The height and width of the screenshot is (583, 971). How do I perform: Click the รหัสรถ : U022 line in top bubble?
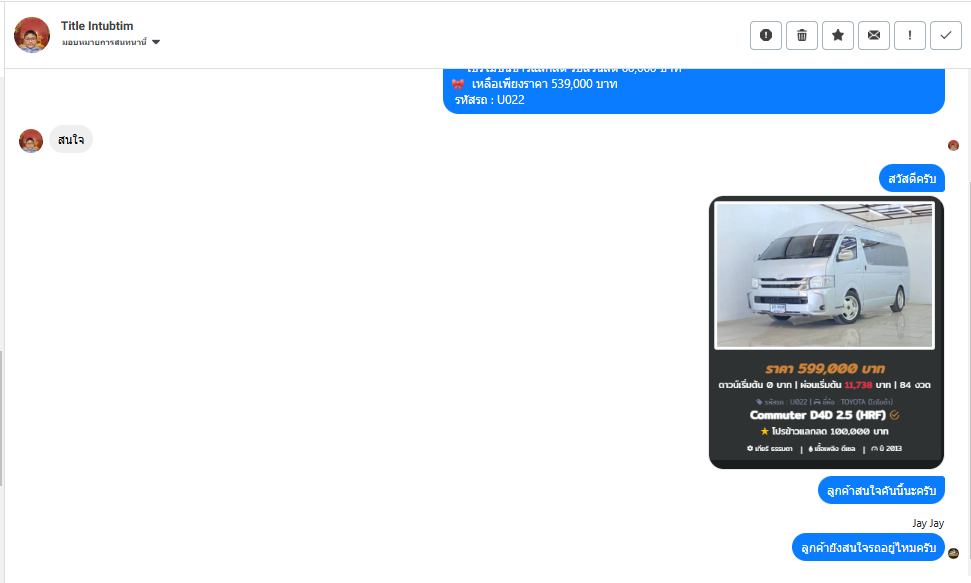click(x=489, y=100)
